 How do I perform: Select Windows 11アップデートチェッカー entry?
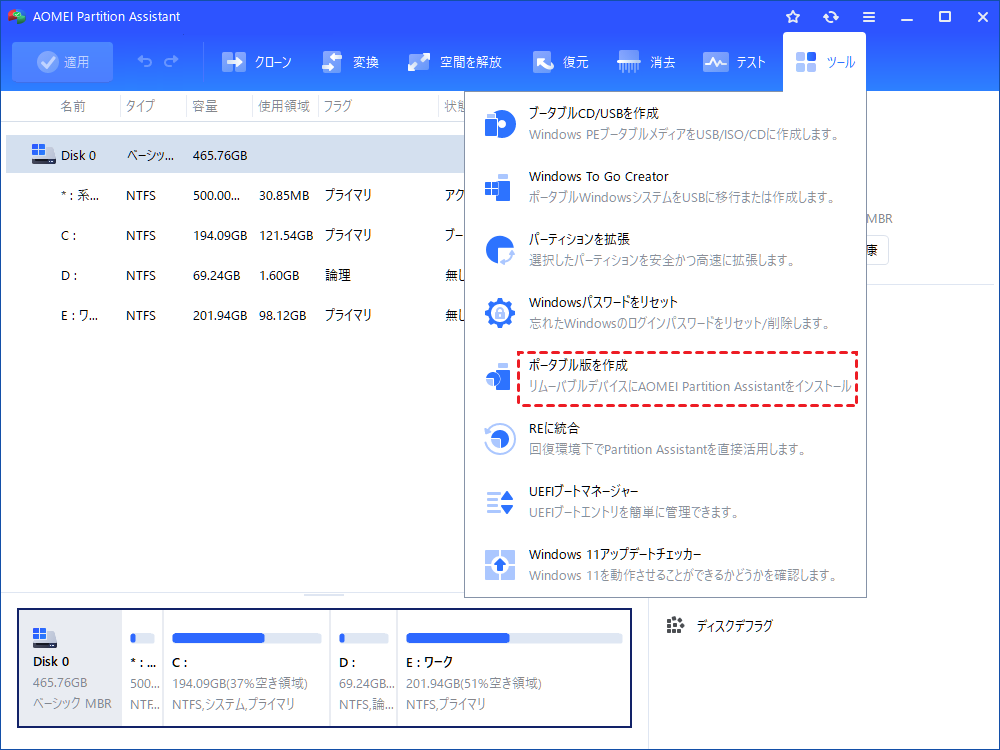pos(665,564)
